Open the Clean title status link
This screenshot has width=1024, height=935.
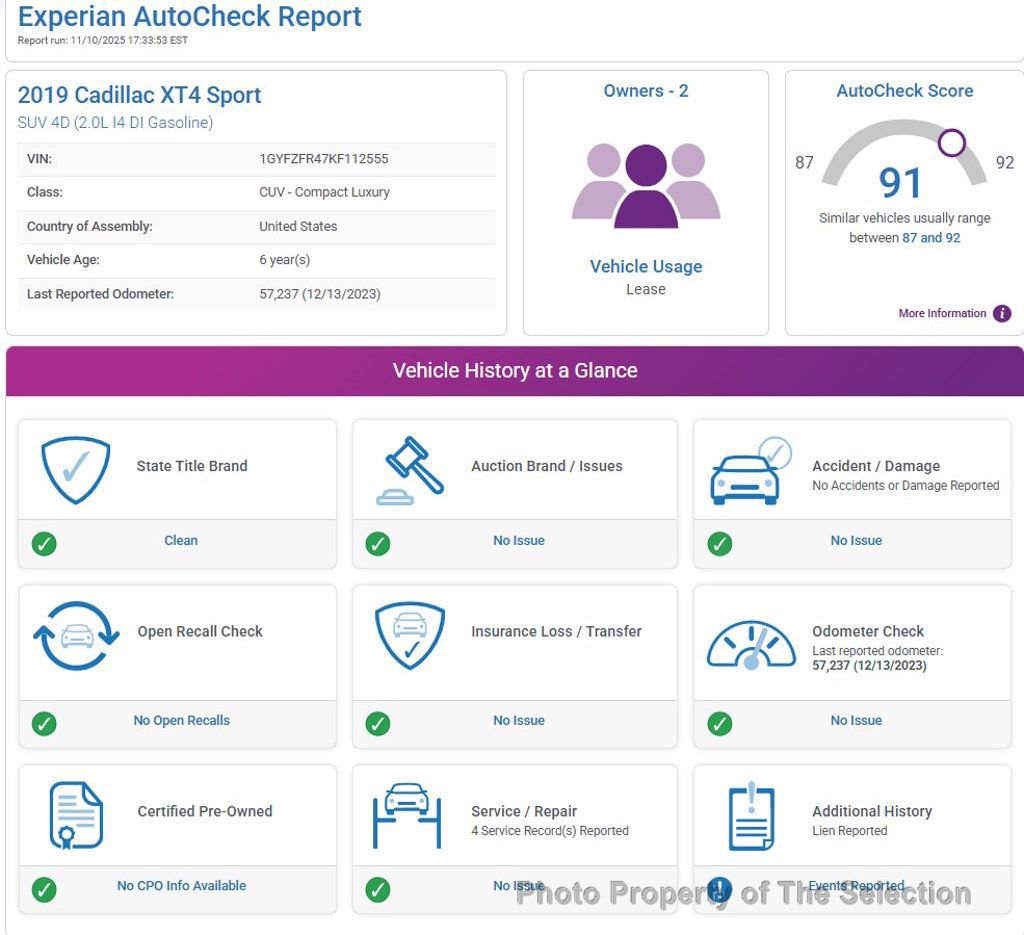click(x=181, y=540)
